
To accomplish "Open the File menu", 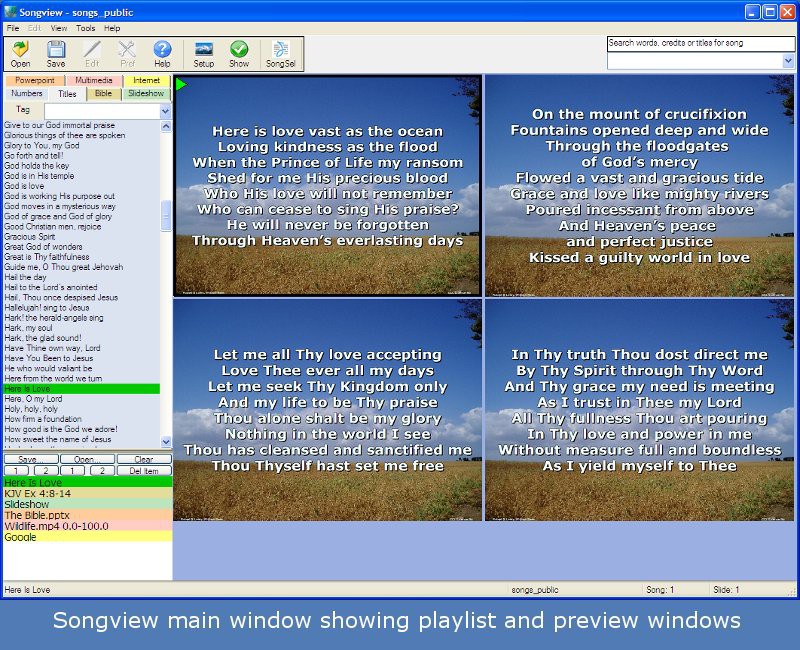I will (x=13, y=28).
